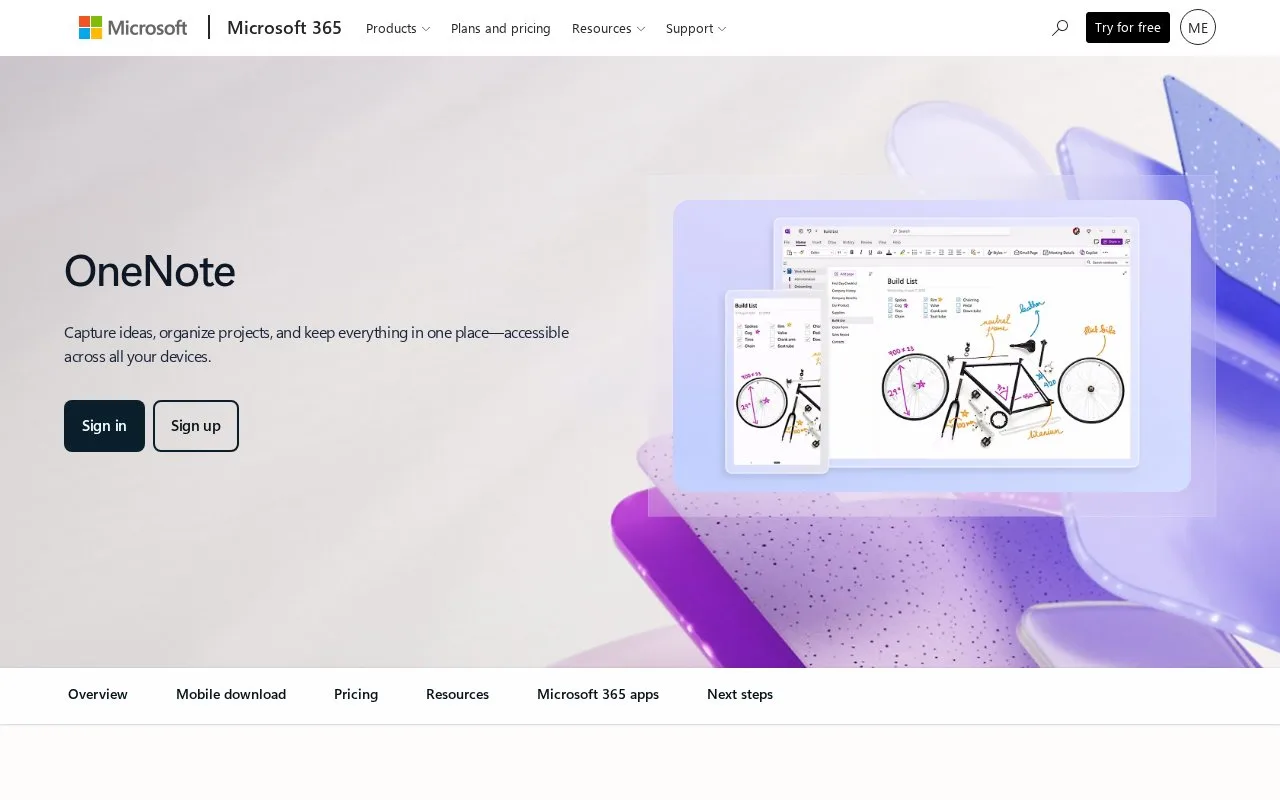Jump to the Pricing section

point(356,694)
